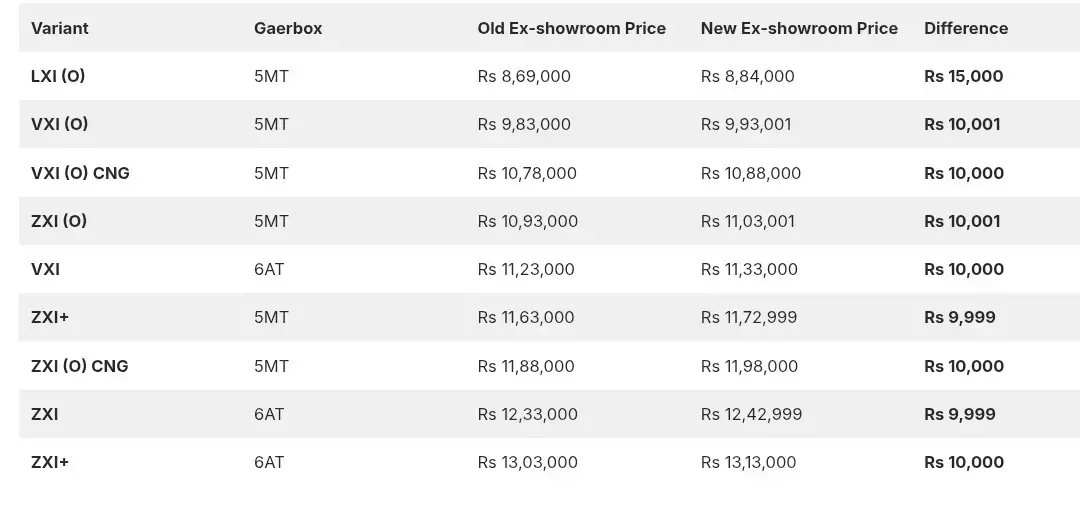Image resolution: width=1080 pixels, height=516 pixels.
Task: Click the VXI (O) CNG variant name
Action: click(80, 173)
